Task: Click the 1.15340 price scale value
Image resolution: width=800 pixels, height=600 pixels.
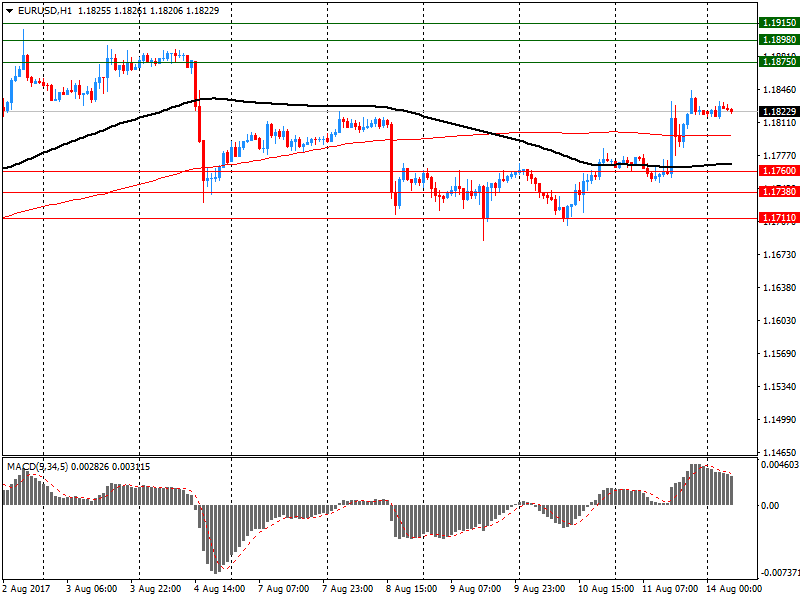Action: tap(779, 387)
